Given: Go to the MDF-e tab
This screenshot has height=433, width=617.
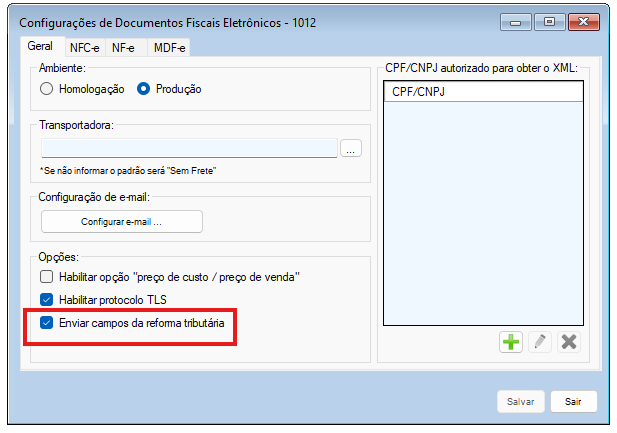Looking at the screenshot, I should 168,47.
